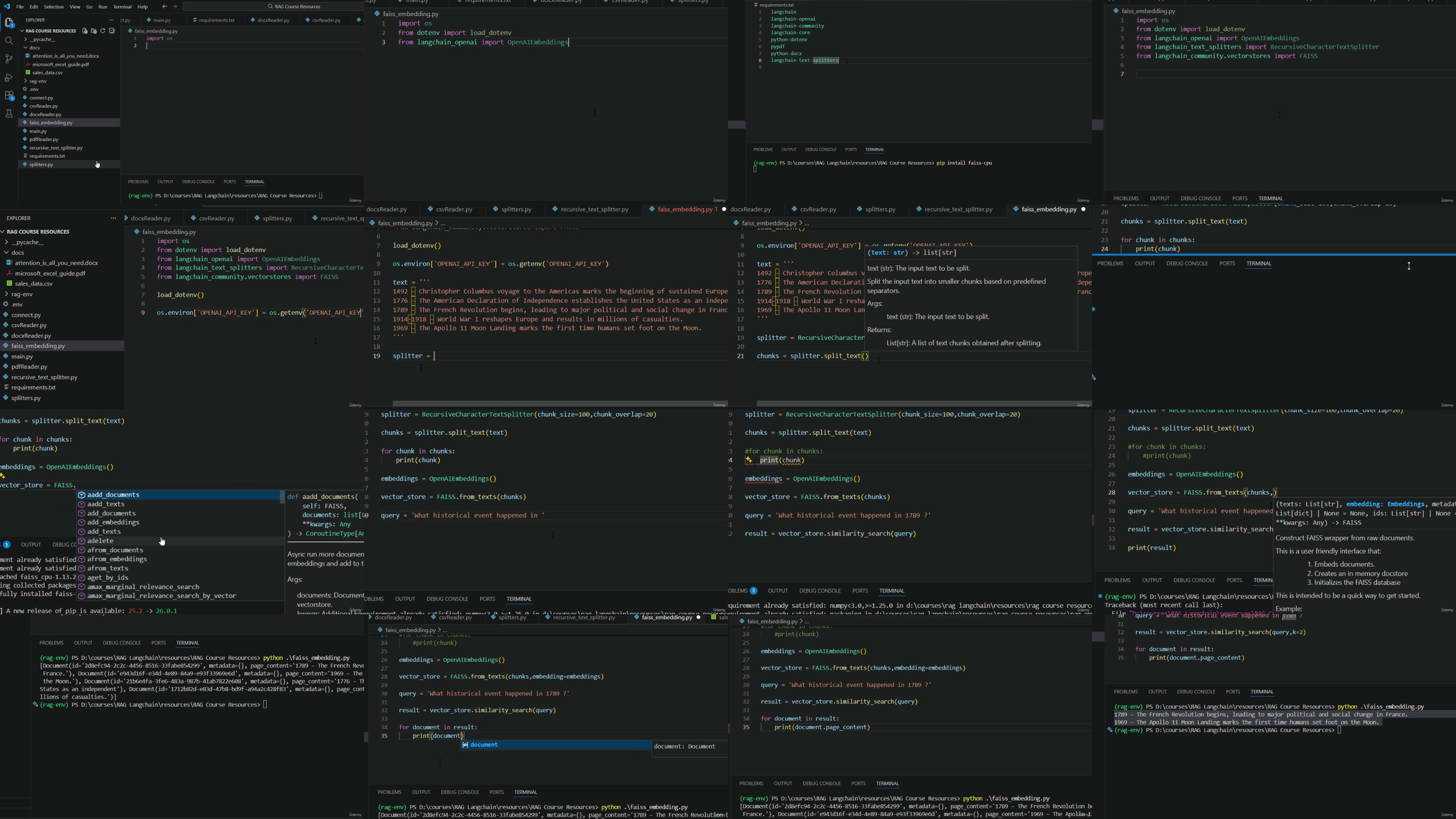Click the method icon beside aget_by_ids suggestion

tap(81, 578)
